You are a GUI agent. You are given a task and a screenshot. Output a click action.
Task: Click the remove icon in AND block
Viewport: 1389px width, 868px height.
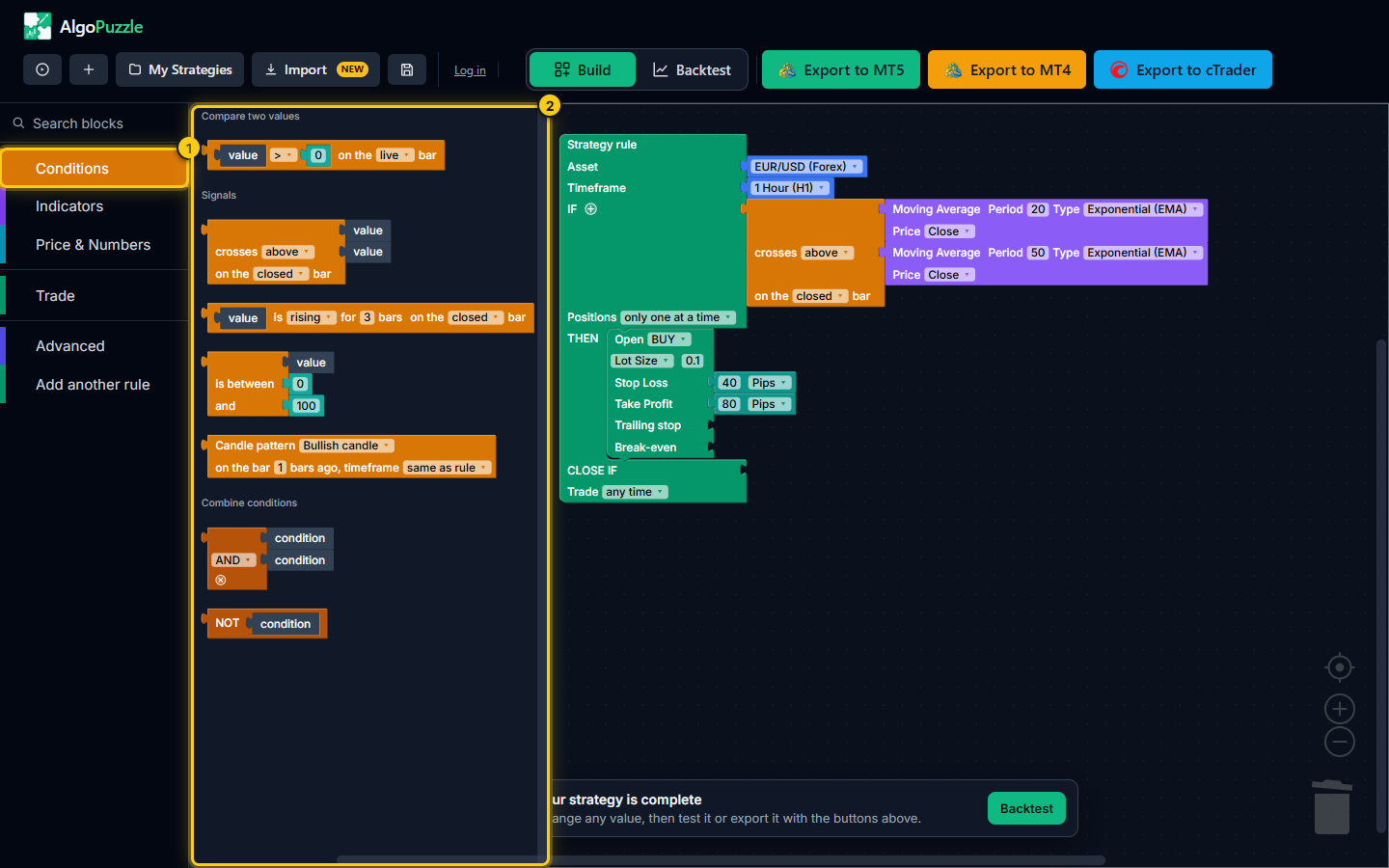[x=221, y=581]
